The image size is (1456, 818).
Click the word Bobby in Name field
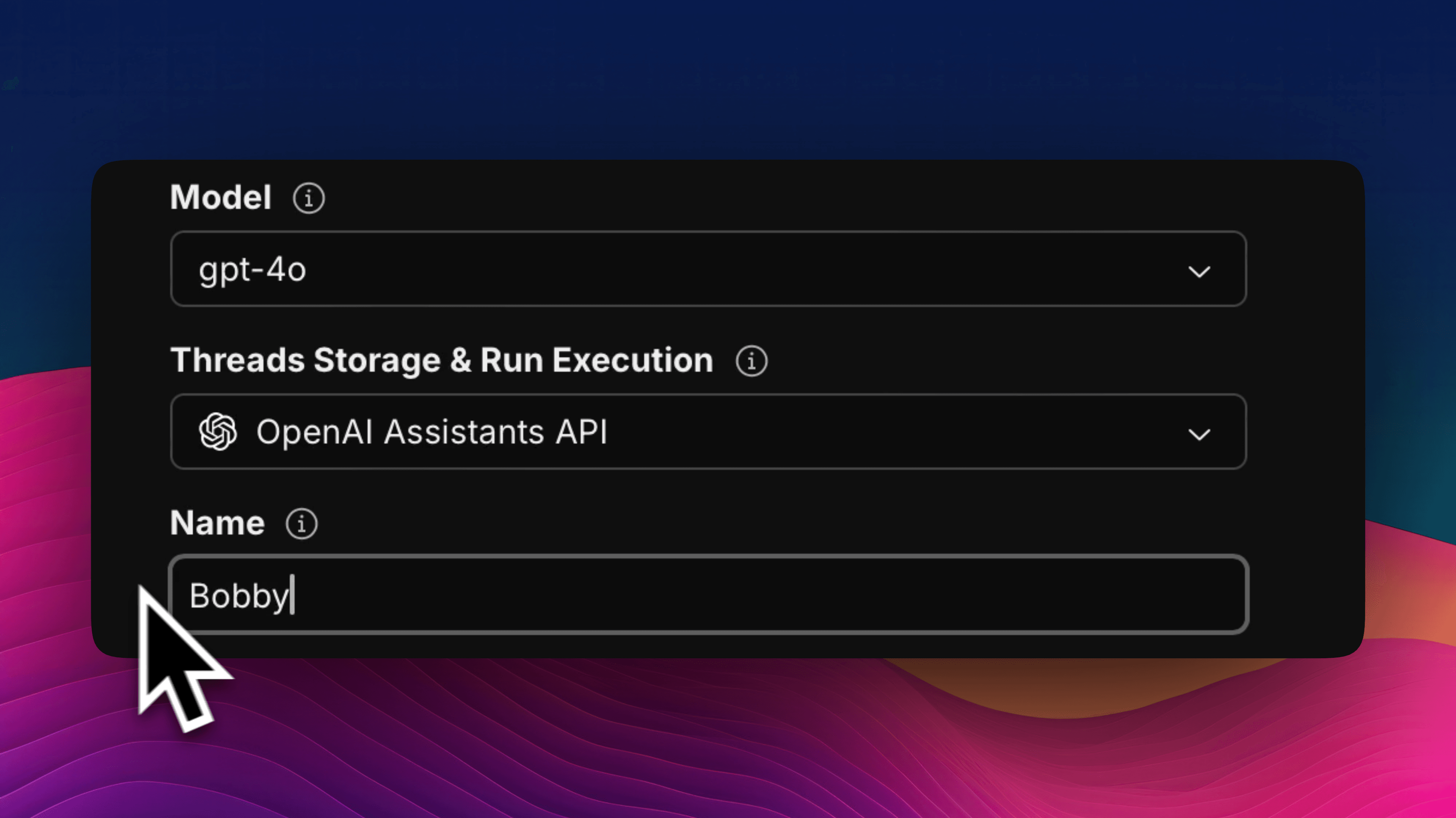pos(238,596)
